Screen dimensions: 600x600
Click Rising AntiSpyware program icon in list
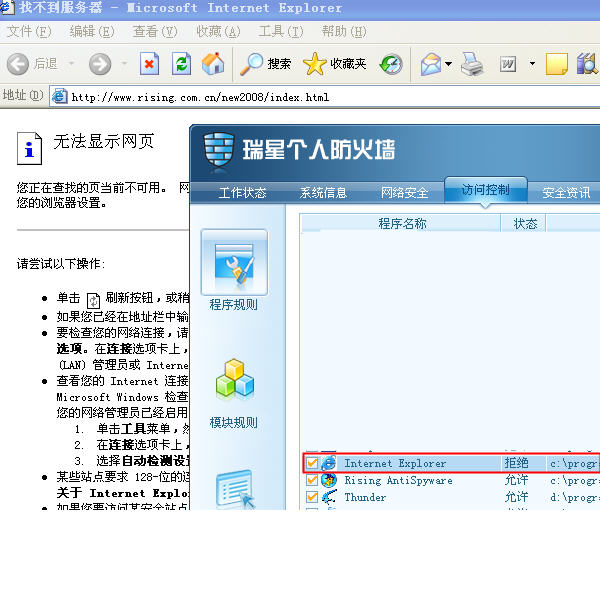tap(329, 480)
